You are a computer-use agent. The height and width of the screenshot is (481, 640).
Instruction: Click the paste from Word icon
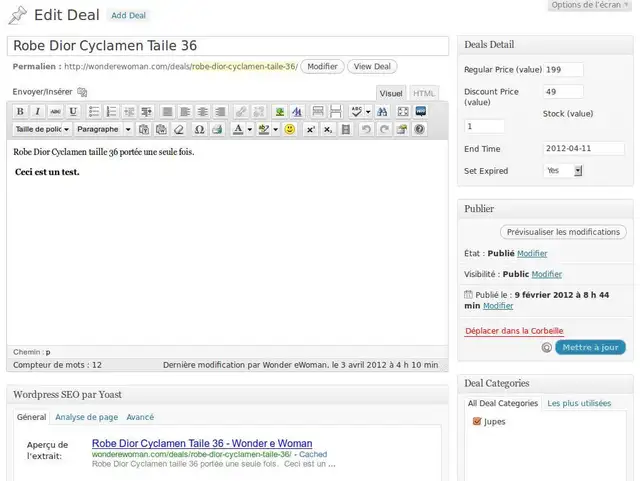(161, 129)
